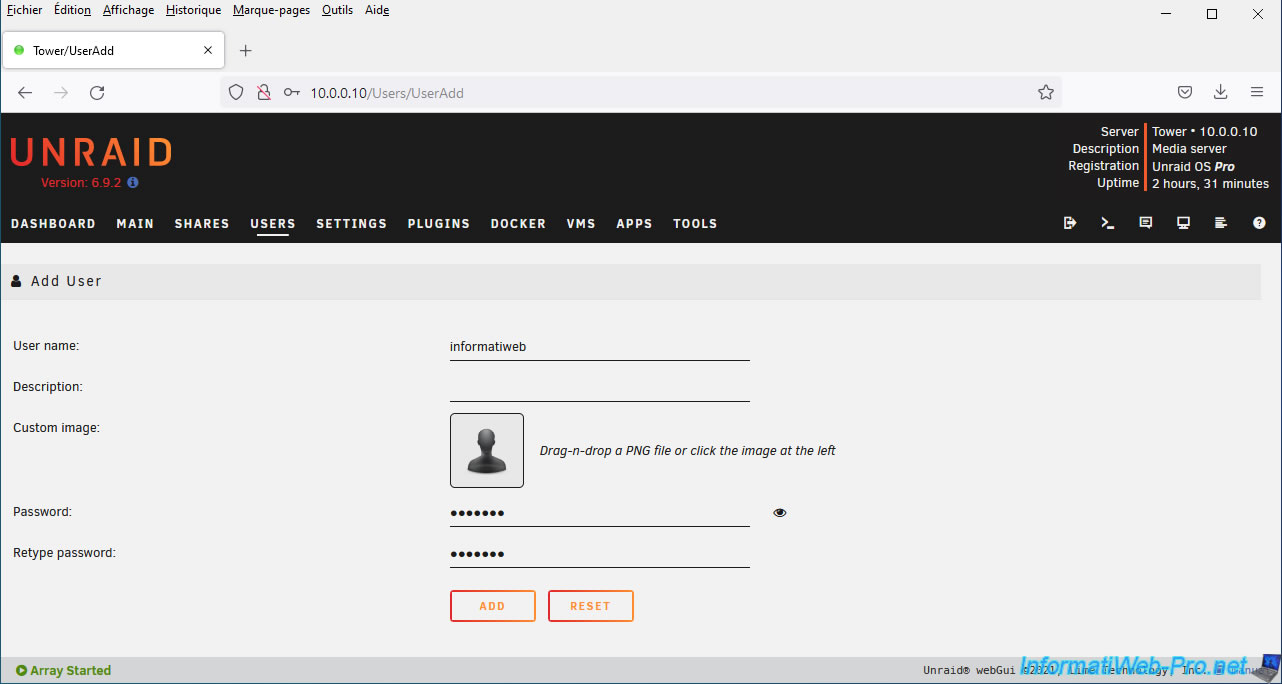
Task: Click the help question mark icon
Action: [x=1259, y=223]
